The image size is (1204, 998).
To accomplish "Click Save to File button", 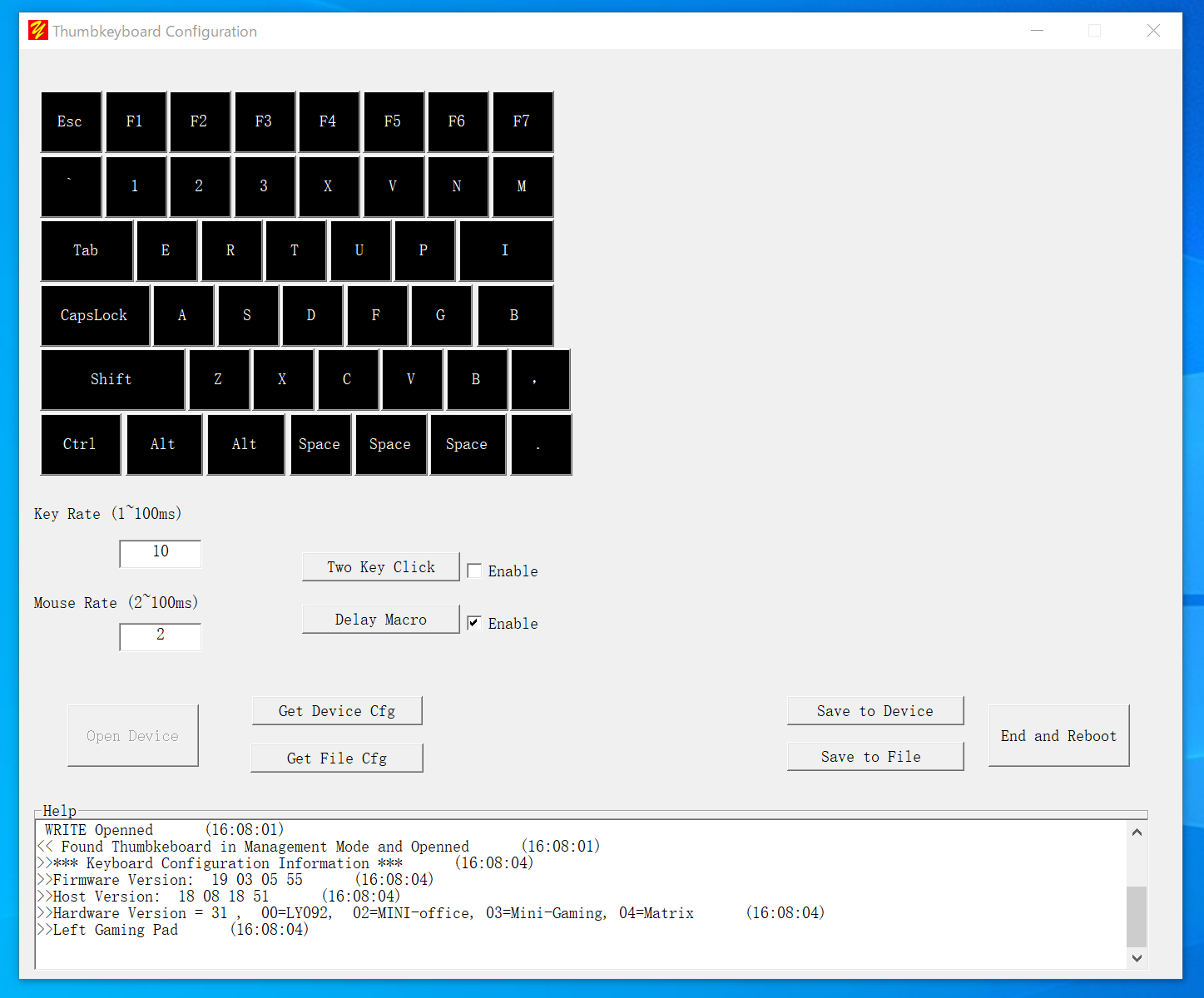I will point(875,757).
